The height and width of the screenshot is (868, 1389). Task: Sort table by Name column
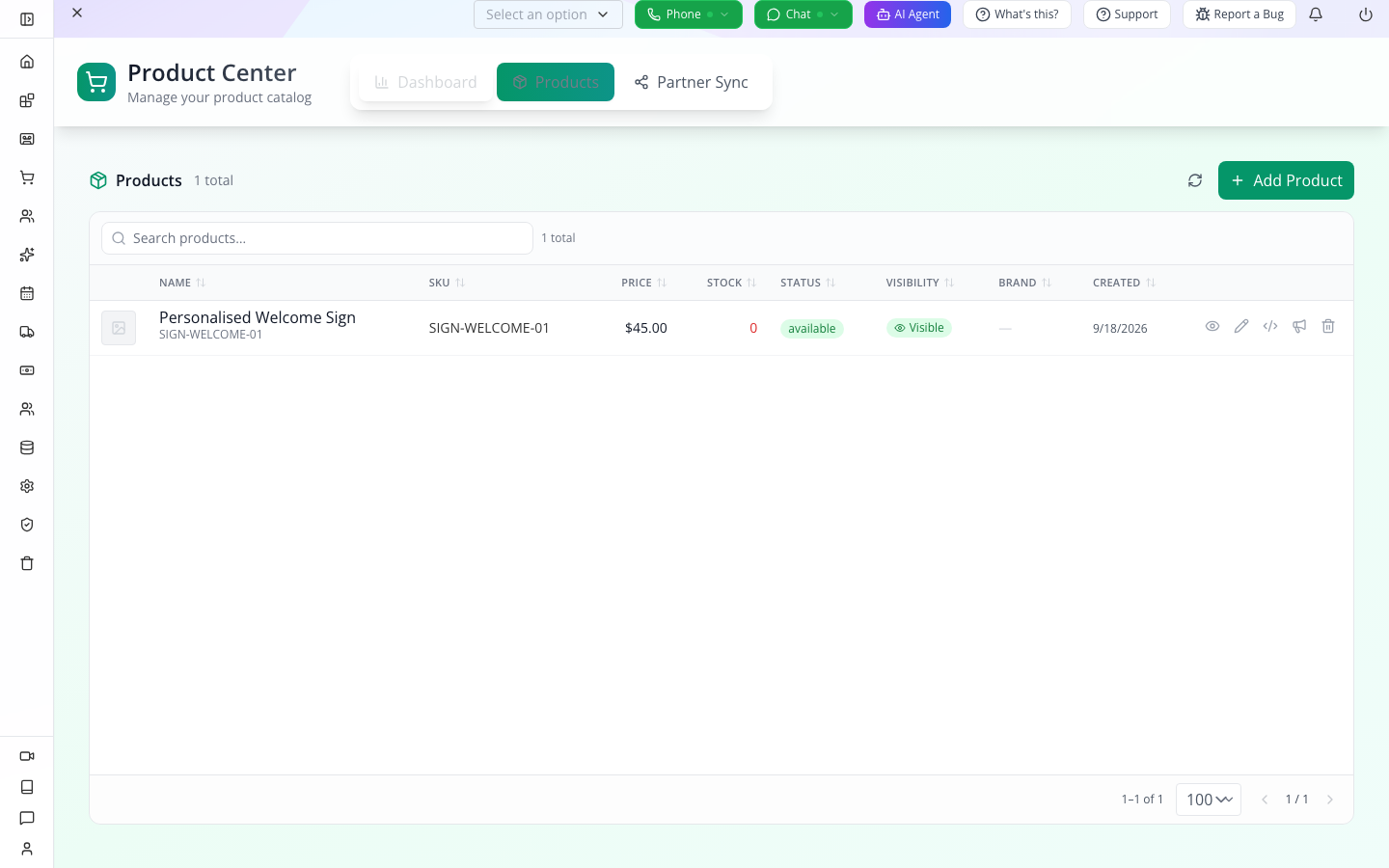click(x=182, y=283)
